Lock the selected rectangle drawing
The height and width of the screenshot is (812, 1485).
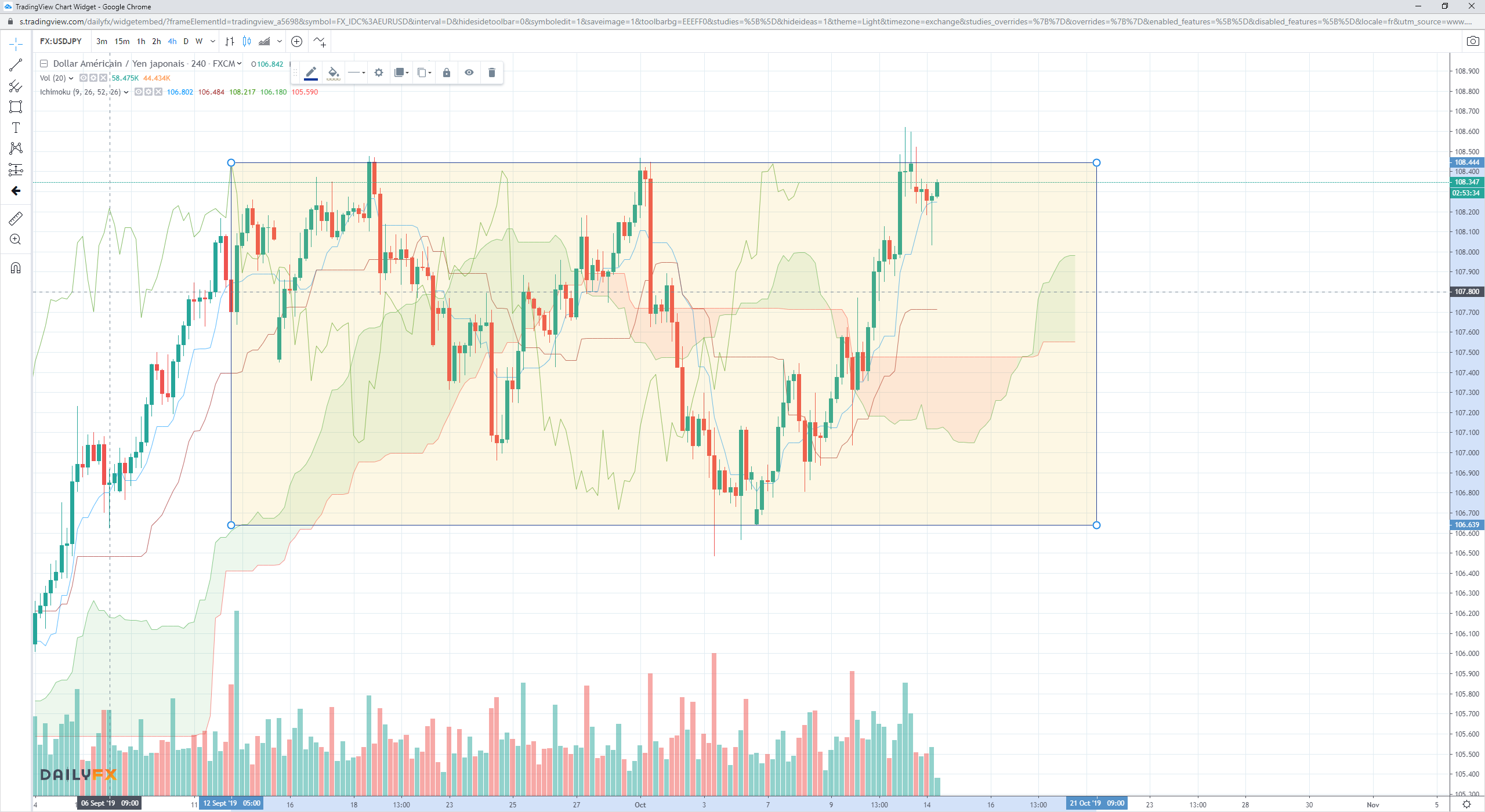[x=446, y=72]
